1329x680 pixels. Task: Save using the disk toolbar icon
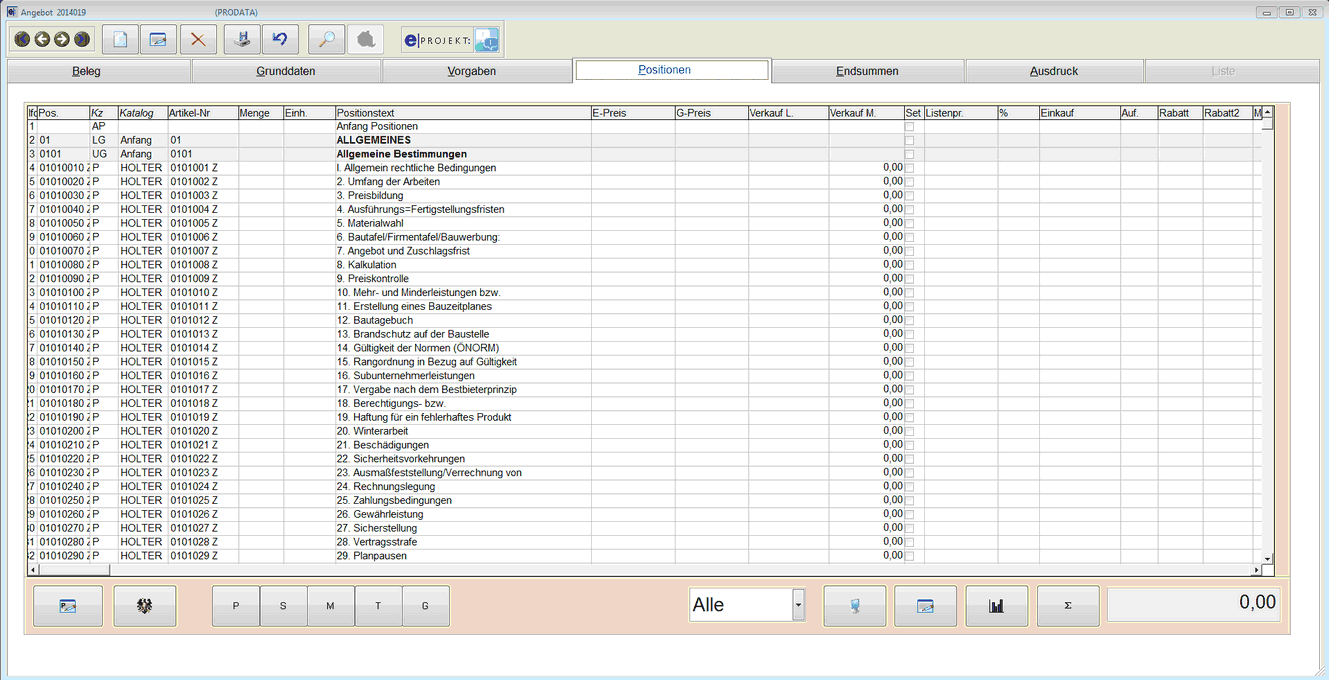241,39
